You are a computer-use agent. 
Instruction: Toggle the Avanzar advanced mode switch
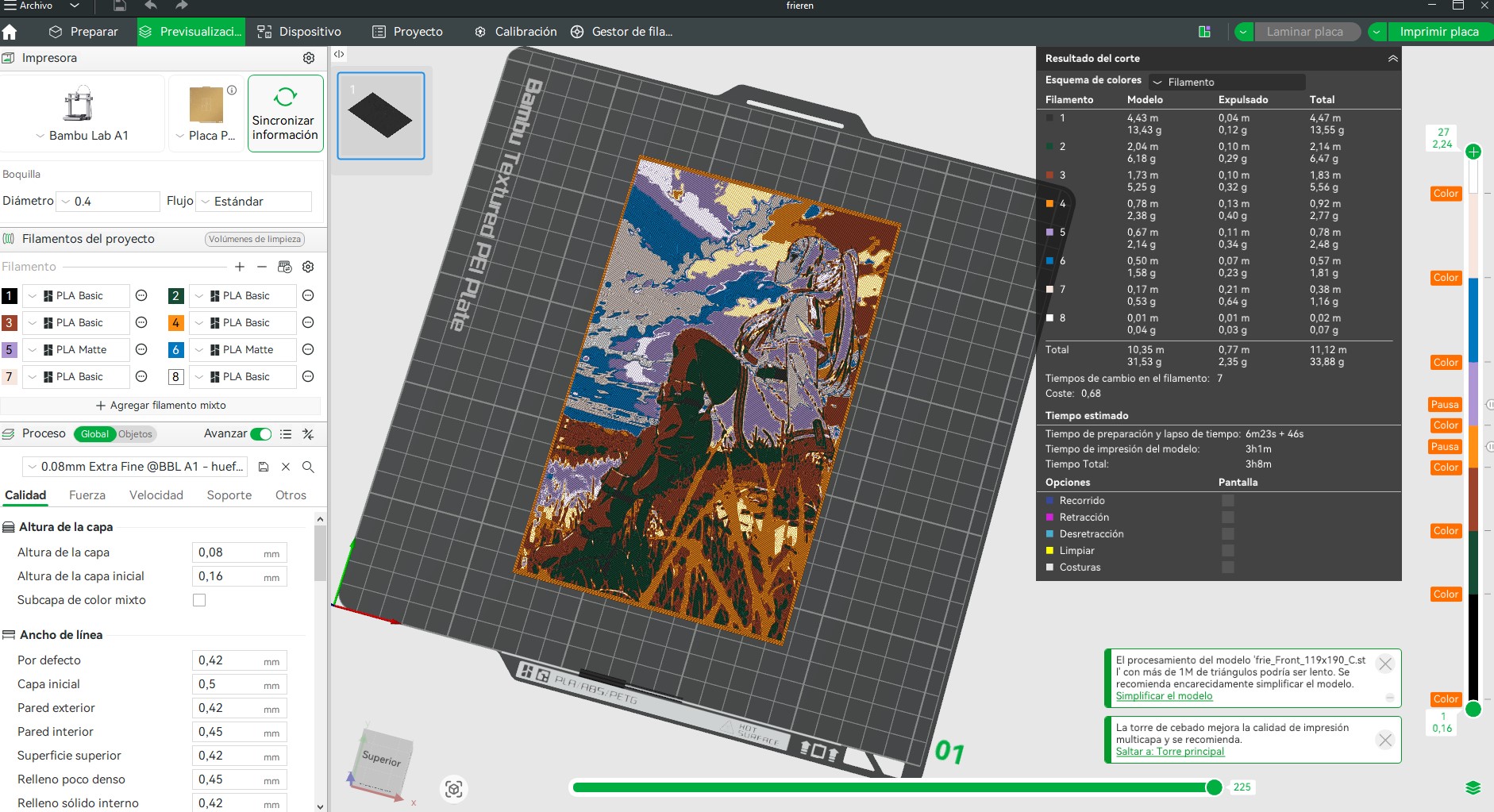[260, 434]
